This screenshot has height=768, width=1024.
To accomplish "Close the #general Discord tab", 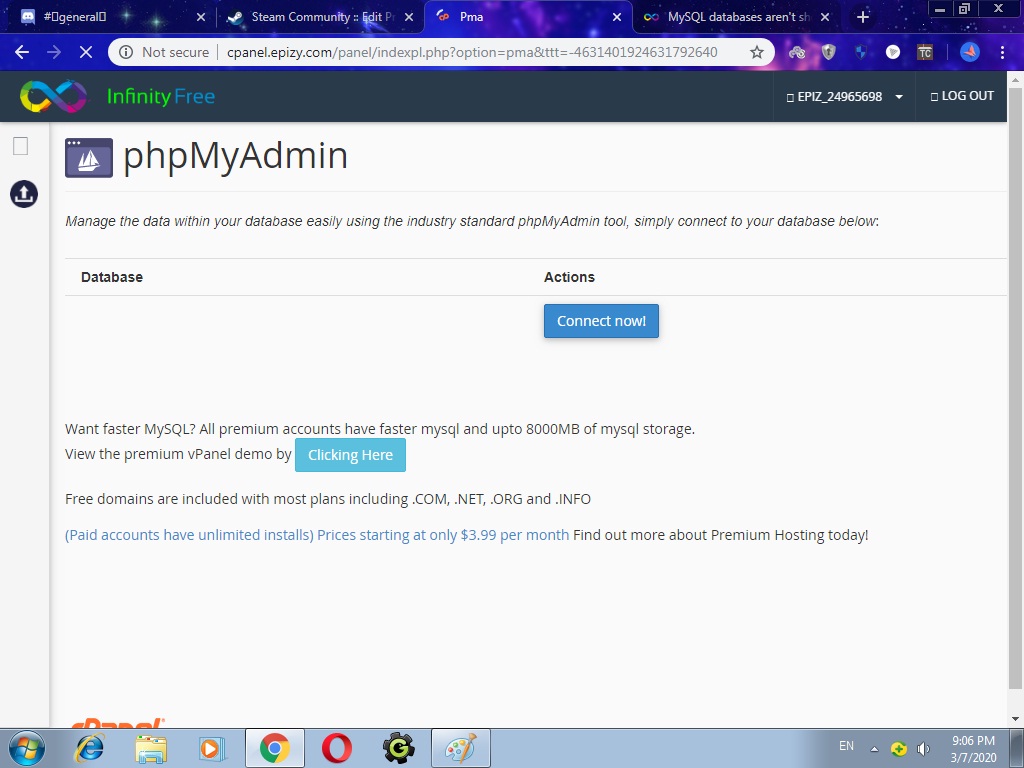I will pos(200,17).
